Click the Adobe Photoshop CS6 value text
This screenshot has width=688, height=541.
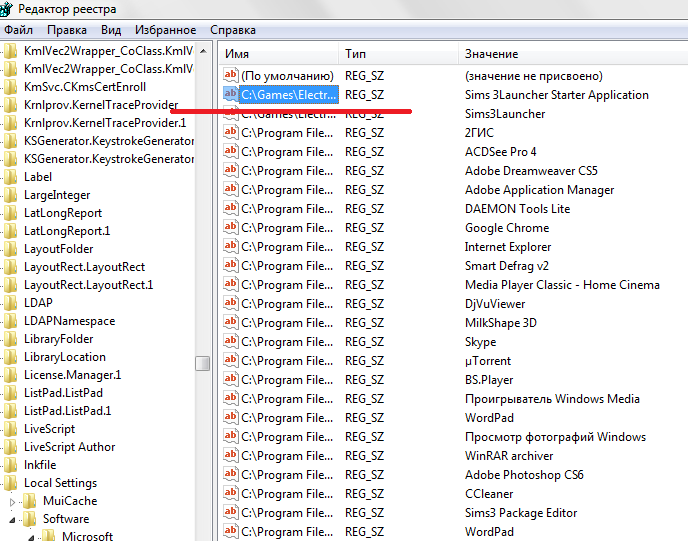point(524,475)
